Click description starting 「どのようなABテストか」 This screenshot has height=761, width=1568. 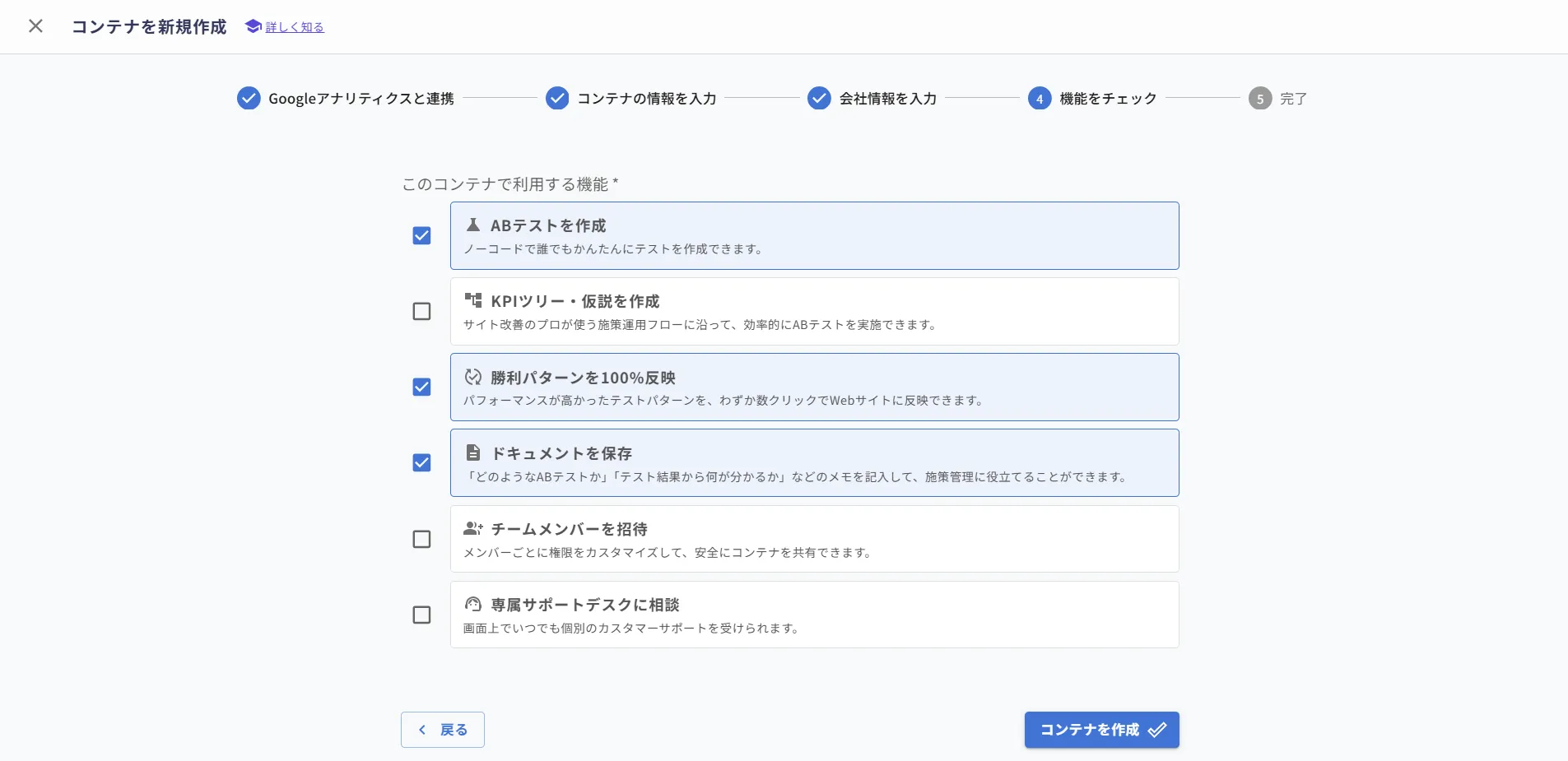[796, 477]
